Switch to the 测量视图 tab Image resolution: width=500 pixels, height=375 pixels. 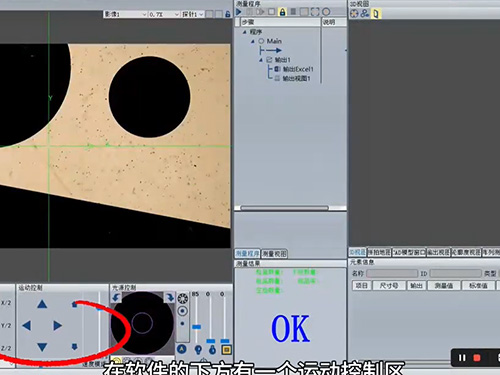coord(274,254)
